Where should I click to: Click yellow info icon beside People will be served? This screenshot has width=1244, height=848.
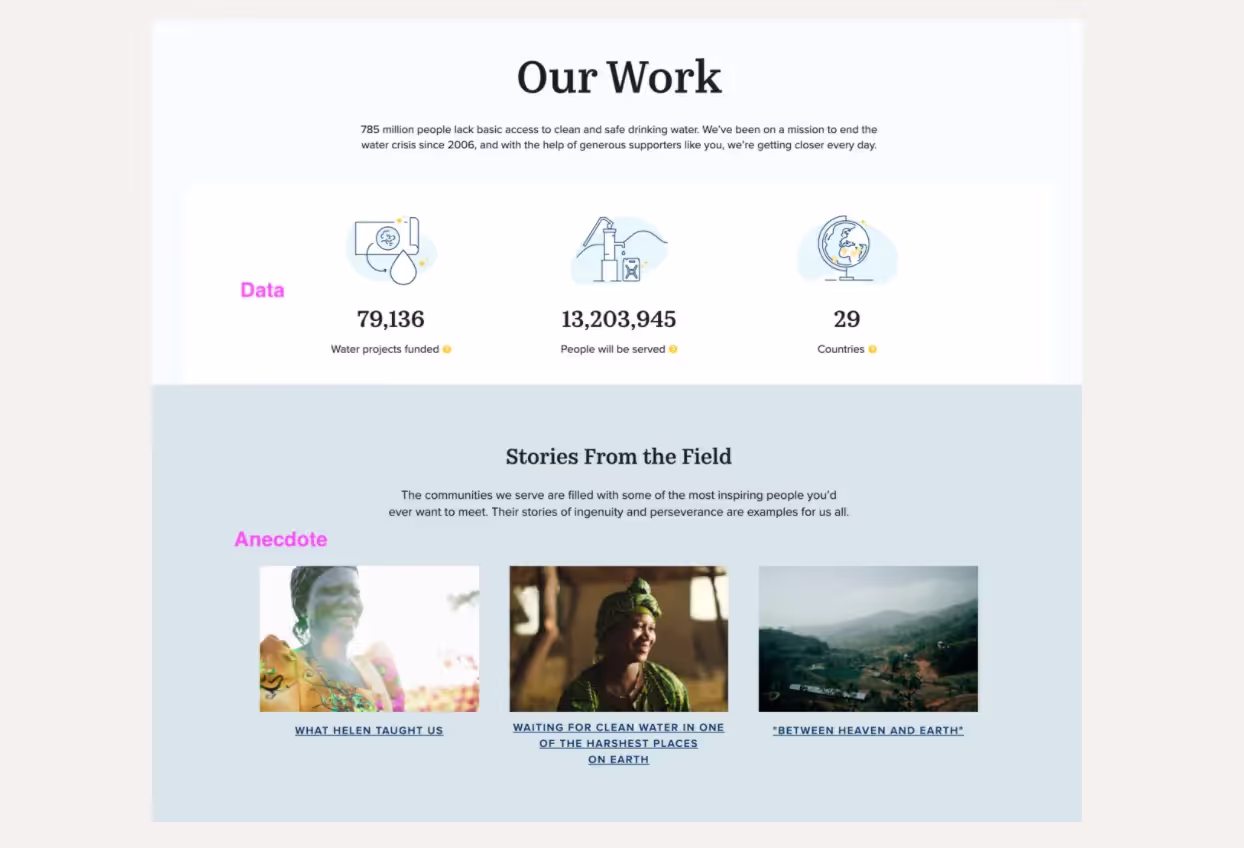point(673,349)
